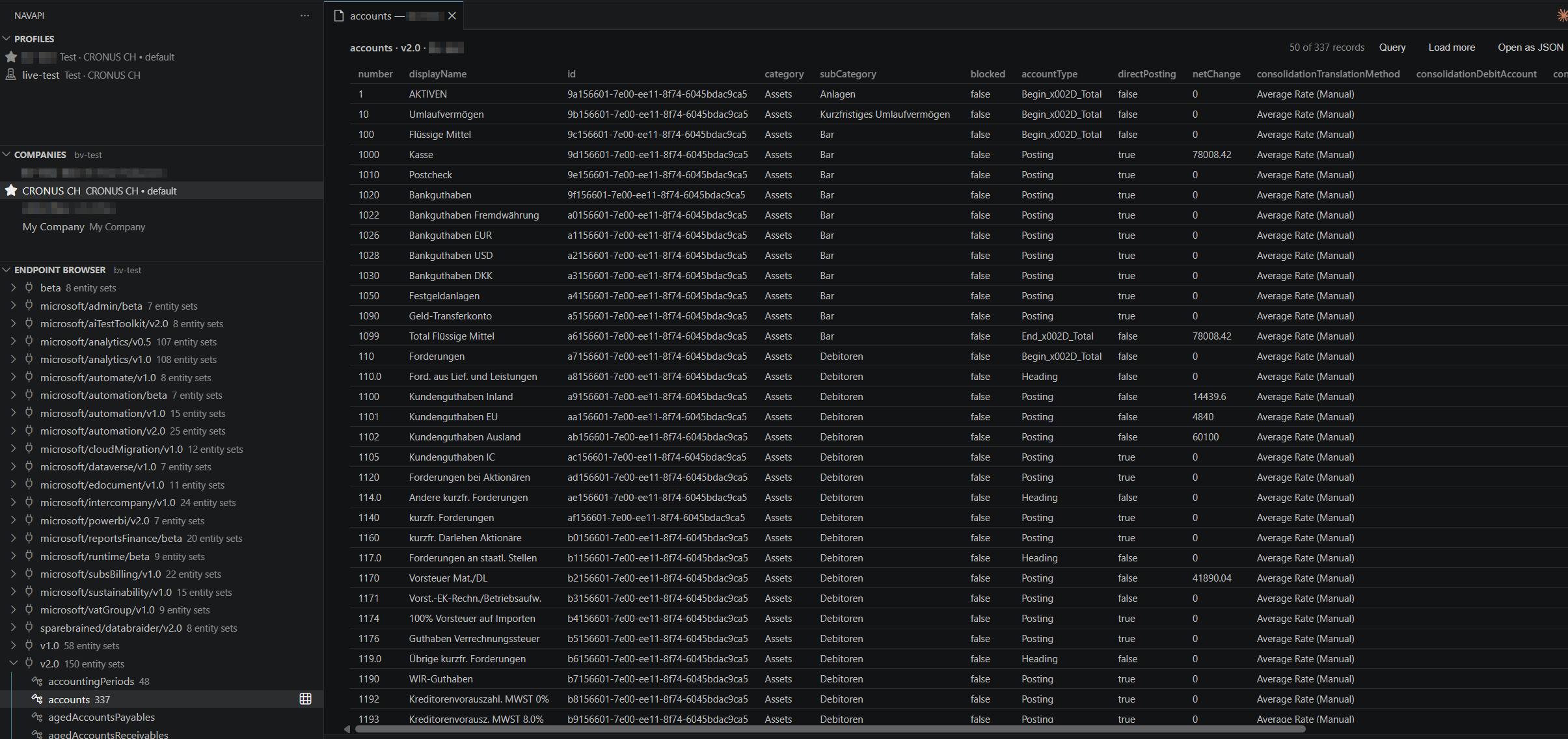Viewport: 1568px width, 739px height.
Task: Click left arrow of horizontal scrollbar
Action: pos(347,729)
